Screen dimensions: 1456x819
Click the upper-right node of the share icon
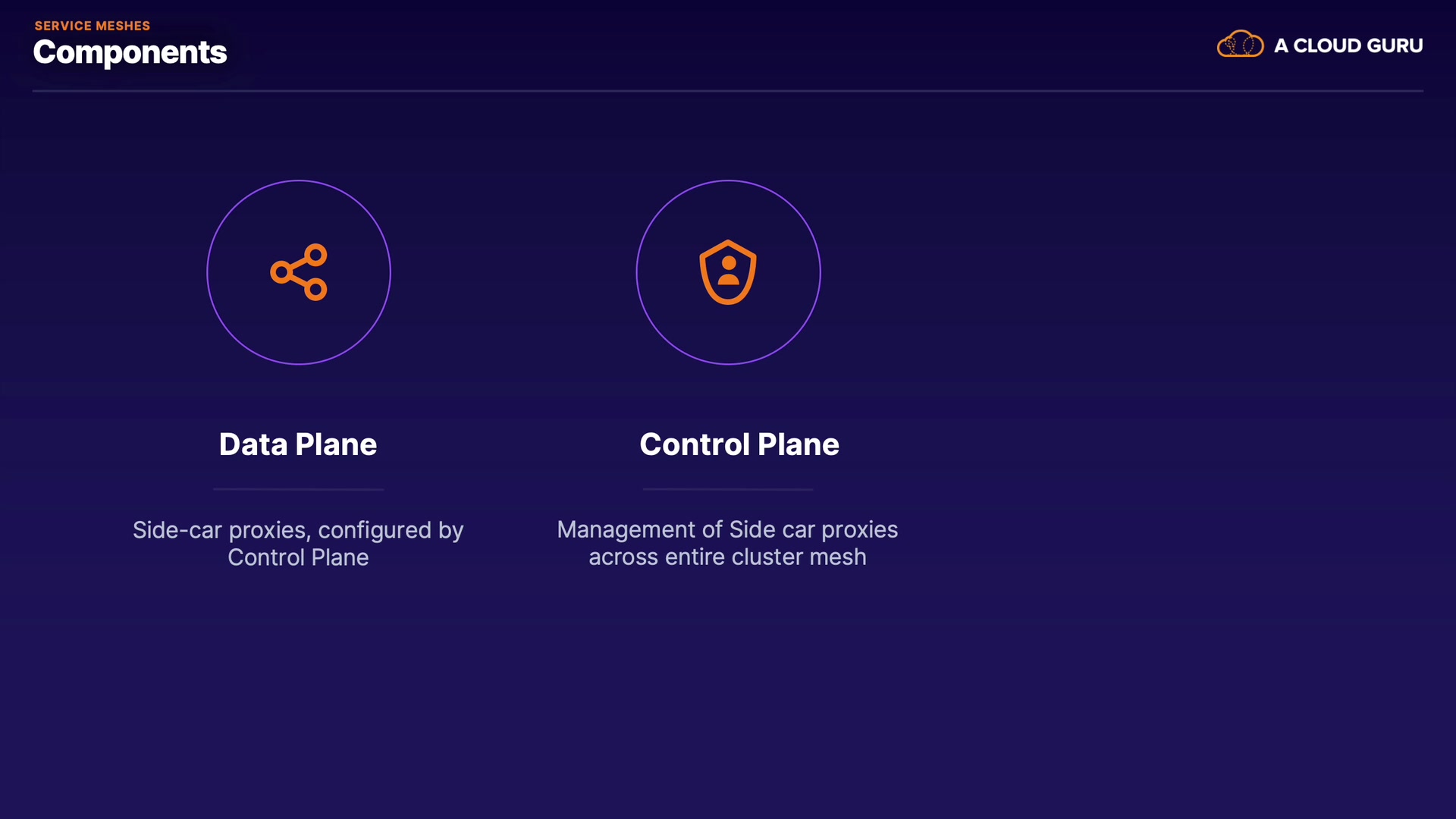pos(316,255)
